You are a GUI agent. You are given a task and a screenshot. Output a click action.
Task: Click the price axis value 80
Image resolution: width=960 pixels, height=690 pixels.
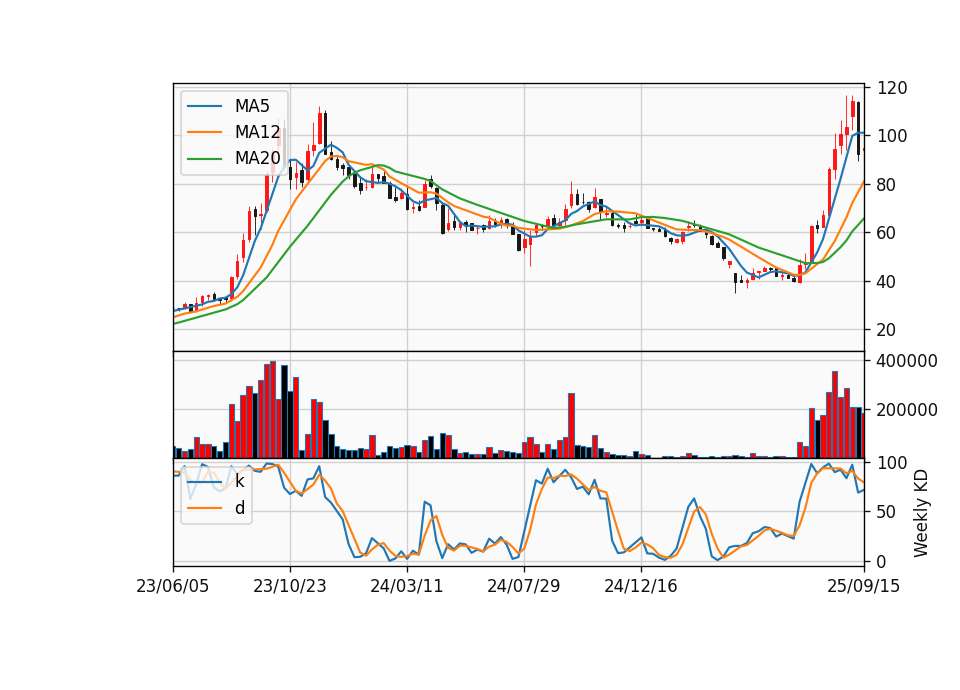pos(887,185)
